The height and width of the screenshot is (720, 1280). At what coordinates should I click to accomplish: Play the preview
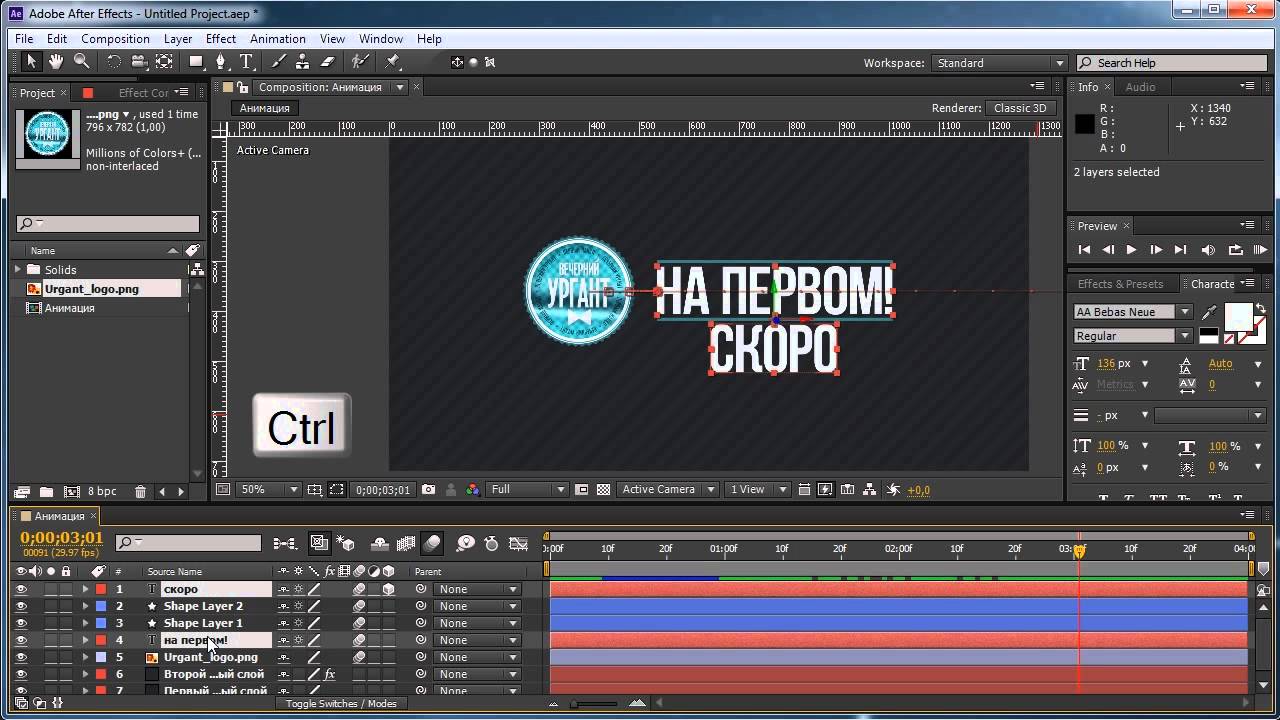(x=1131, y=250)
